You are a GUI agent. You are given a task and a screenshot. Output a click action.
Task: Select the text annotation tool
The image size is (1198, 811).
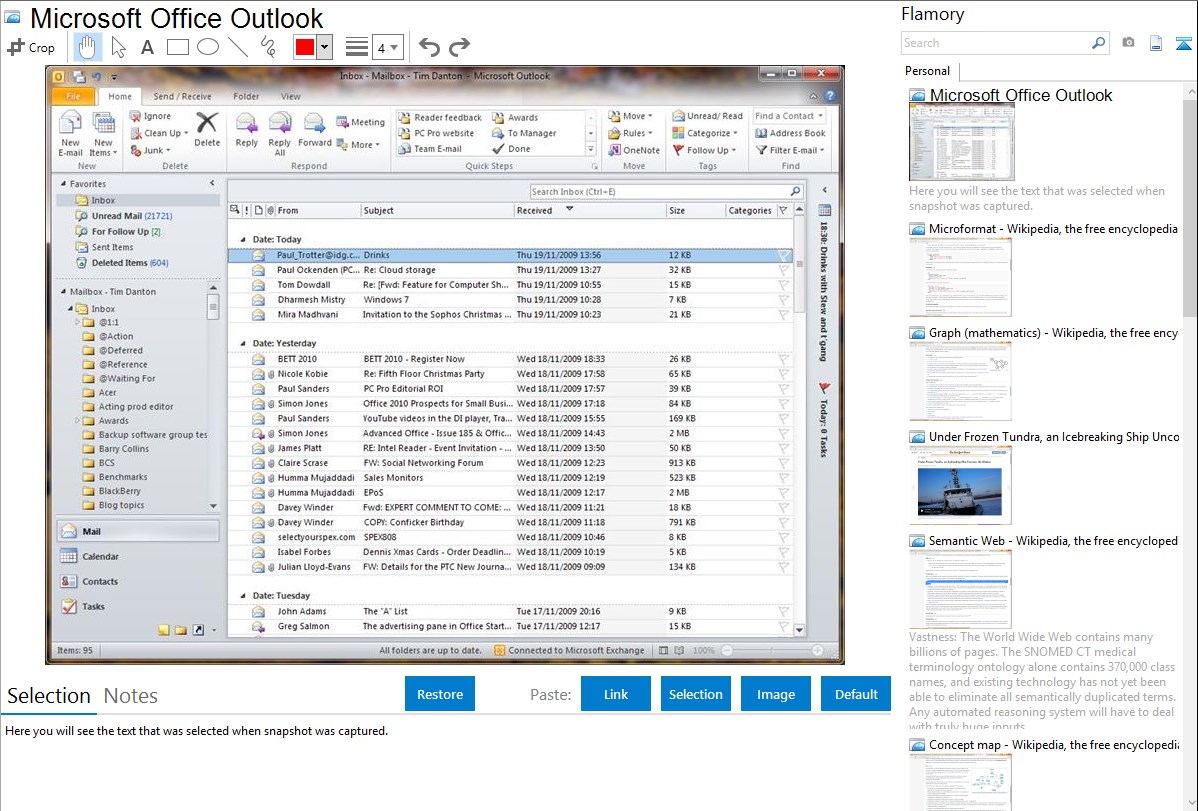pos(147,47)
